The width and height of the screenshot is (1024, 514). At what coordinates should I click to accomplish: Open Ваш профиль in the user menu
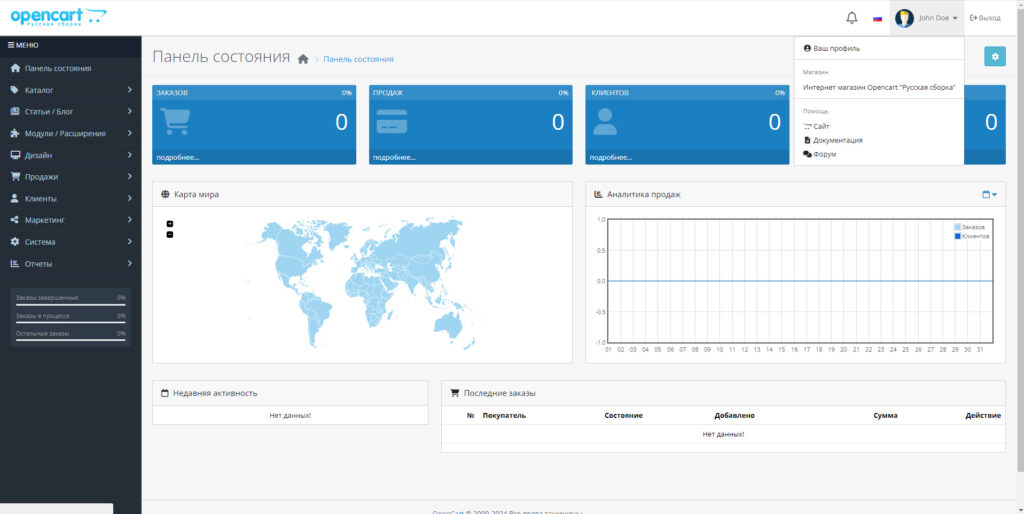tap(831, 48)
